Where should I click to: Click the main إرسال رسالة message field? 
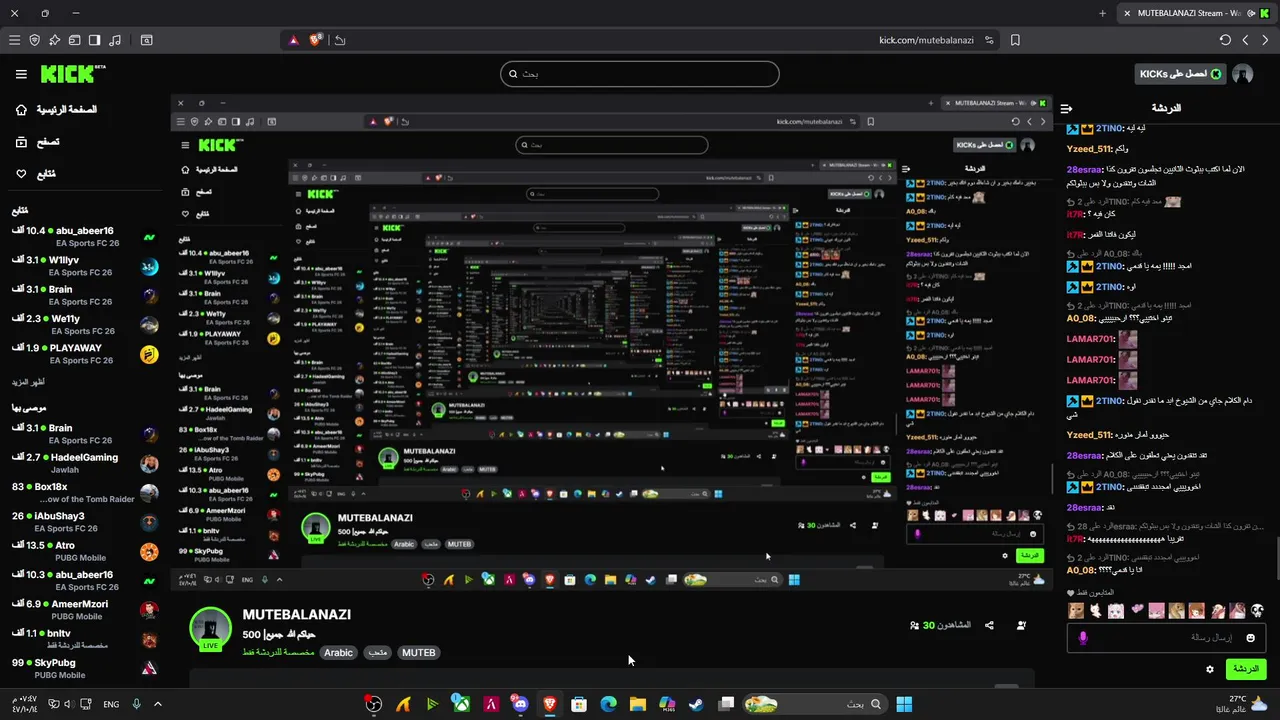click(x=1167, y=638)
